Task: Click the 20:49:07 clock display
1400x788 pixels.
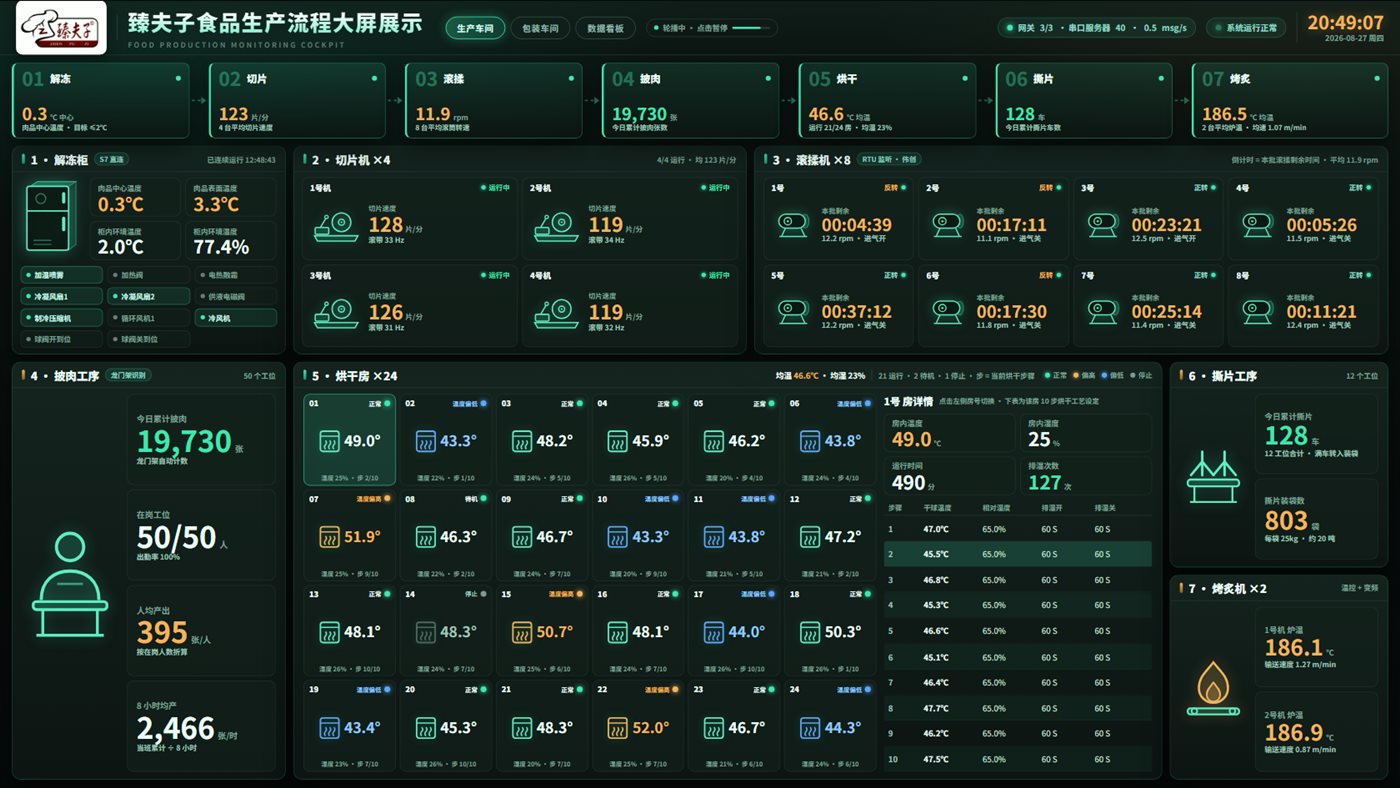Action: pyautogui.click(x=1345, y=23)
